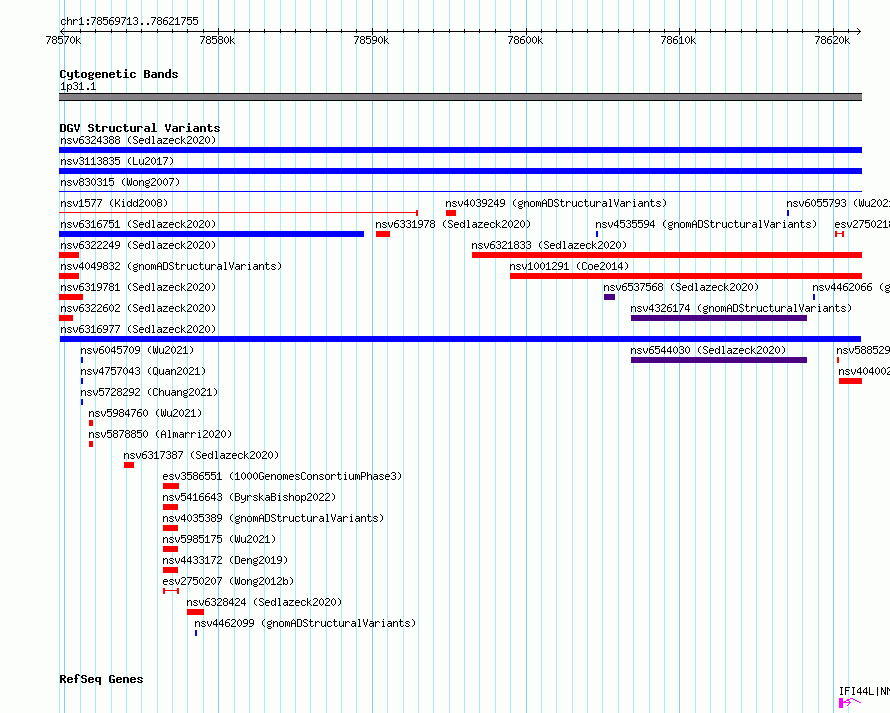This screenshot has width=890, height=713.
Task: Select the nsv4039249 gnomAD red bar
Action: (451, 213)
